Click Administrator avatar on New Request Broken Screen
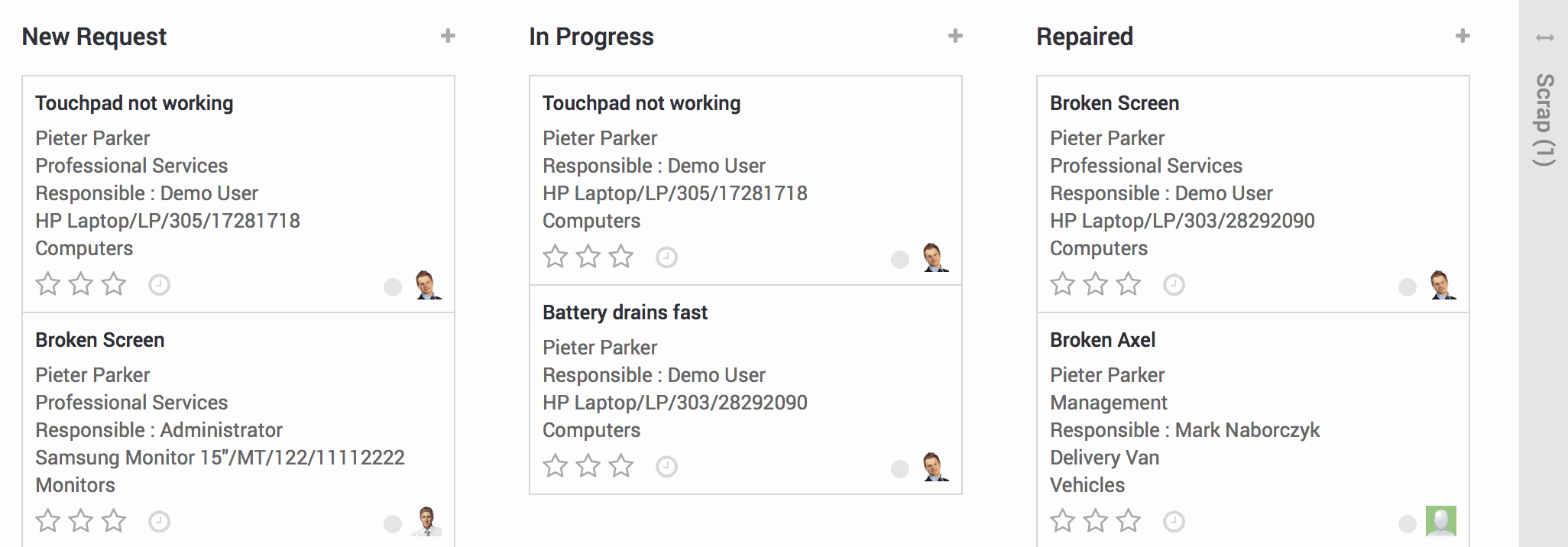 [x=426, y=521]
